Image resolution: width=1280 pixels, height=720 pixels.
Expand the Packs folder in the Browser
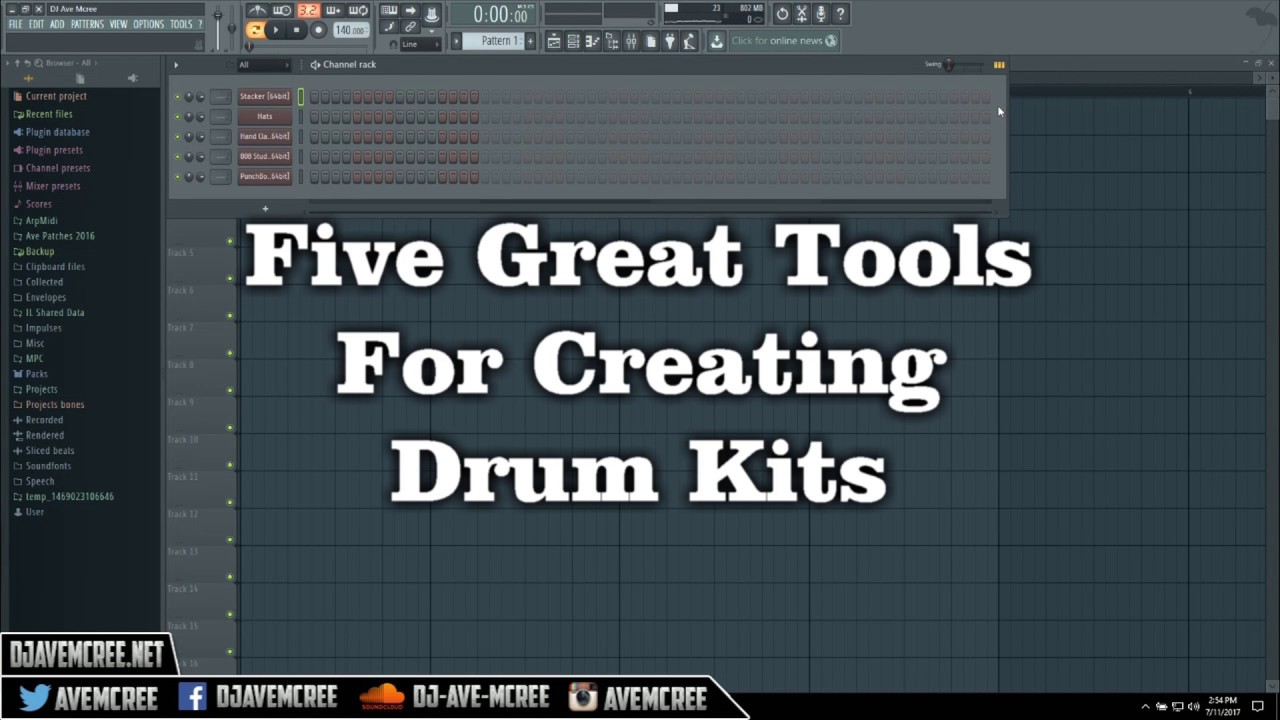click(x=36, y=373)
